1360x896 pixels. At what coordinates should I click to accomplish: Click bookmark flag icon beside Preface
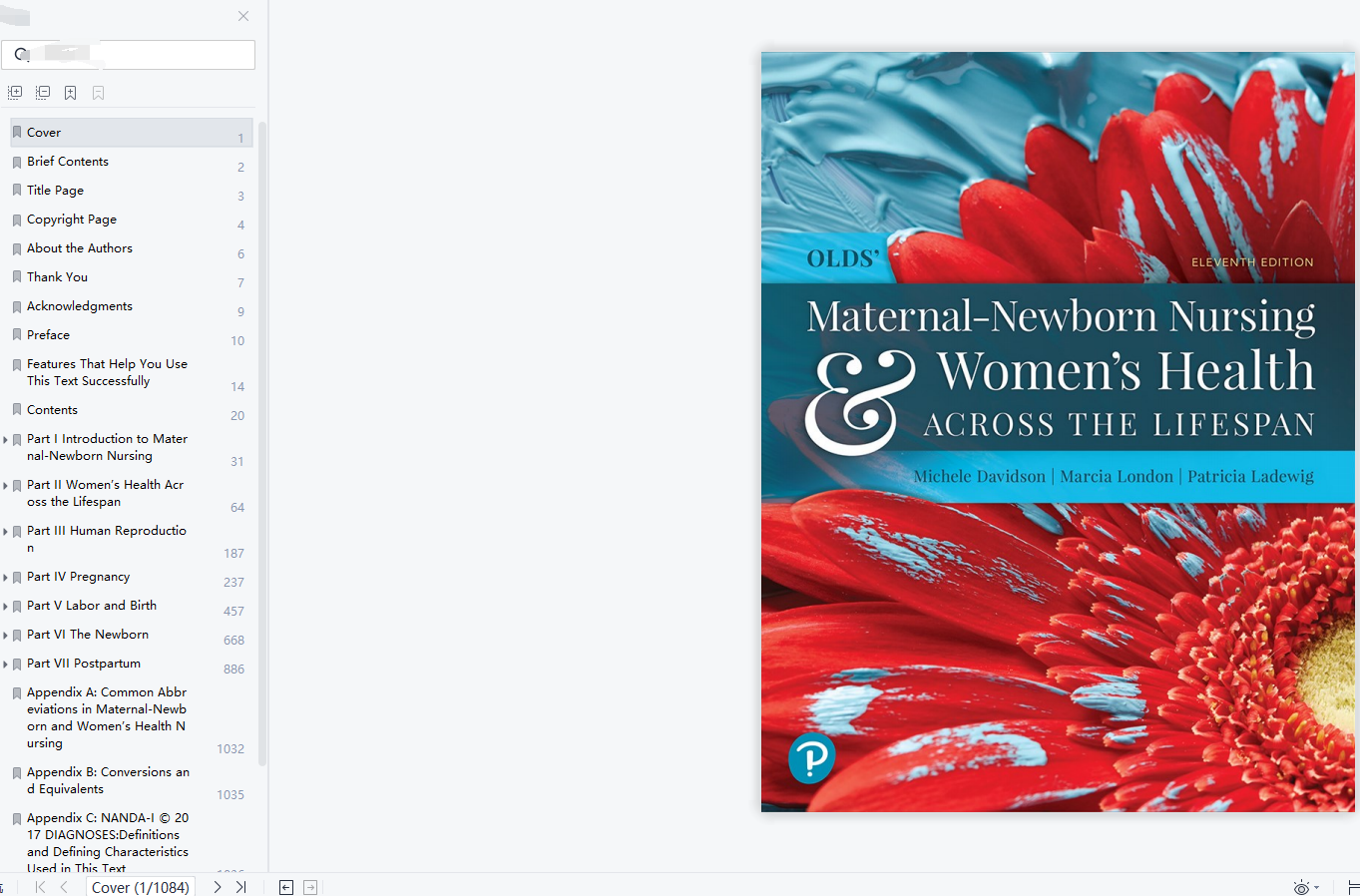pyautogui.click(x=17, y=335)
